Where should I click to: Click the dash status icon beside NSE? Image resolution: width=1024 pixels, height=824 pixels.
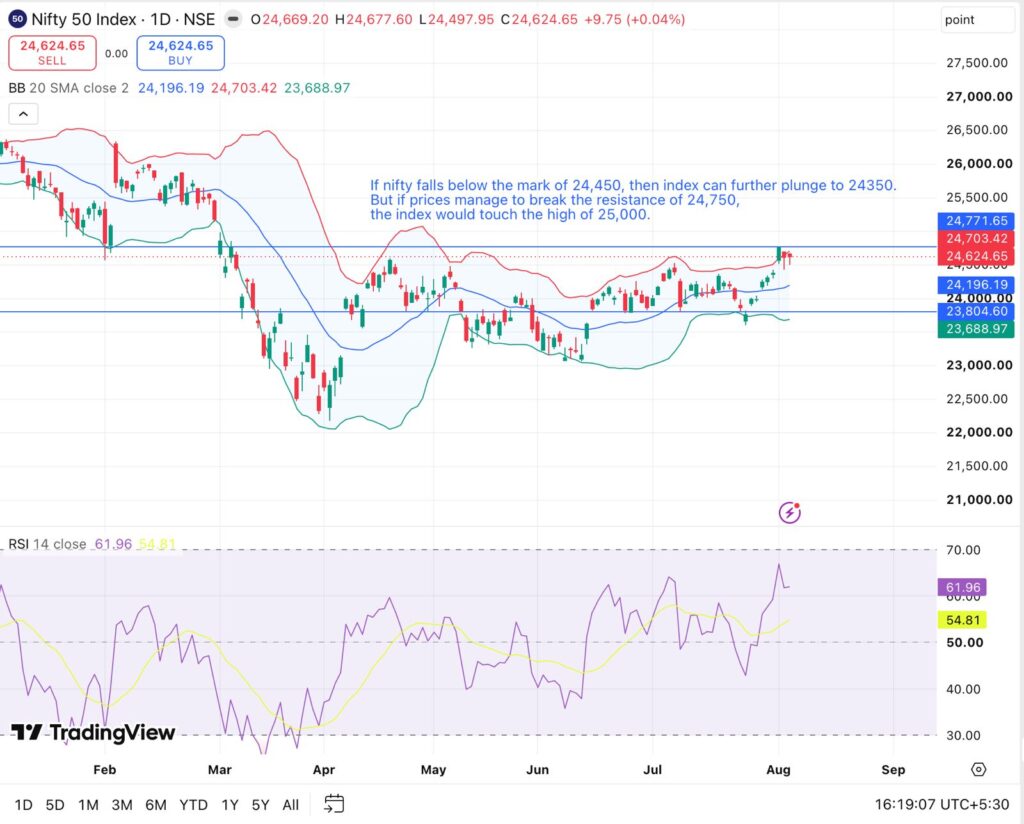(x=233, y=20)
